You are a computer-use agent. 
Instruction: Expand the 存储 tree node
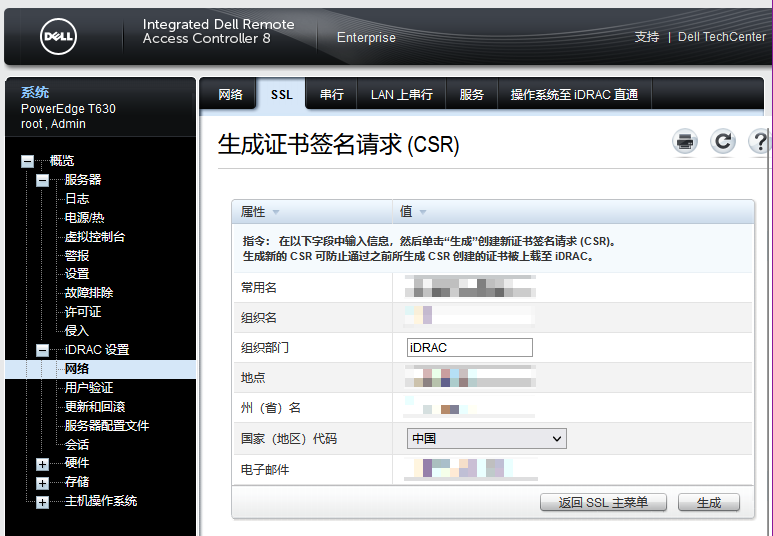point(42,483)
